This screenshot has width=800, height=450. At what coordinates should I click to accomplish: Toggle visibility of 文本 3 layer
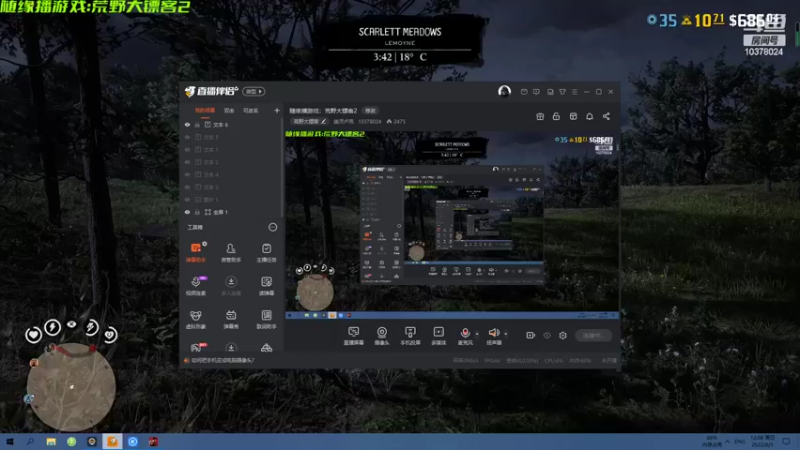click(187, 187)
